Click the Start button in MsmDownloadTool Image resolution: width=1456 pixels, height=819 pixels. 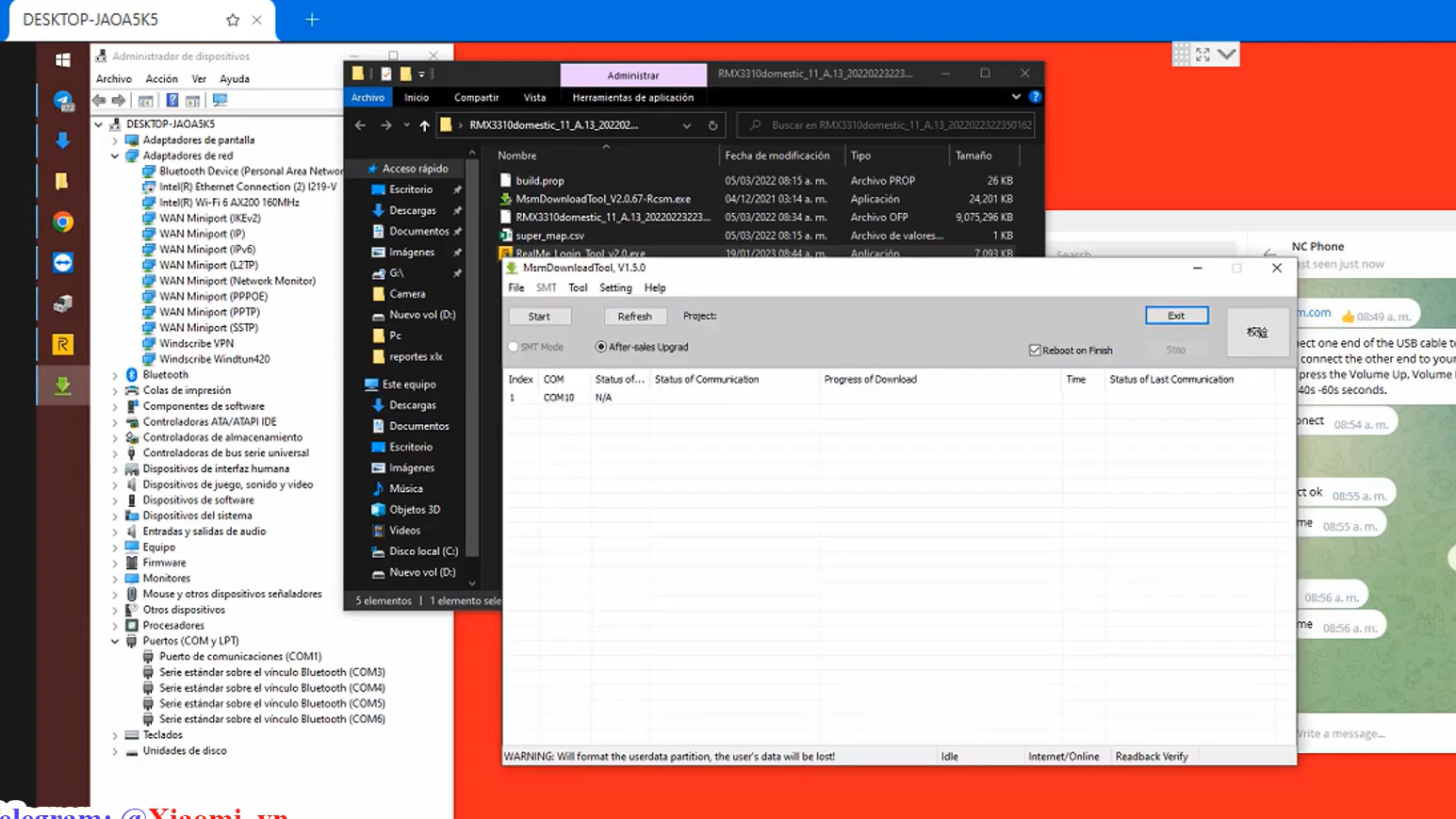539,317
